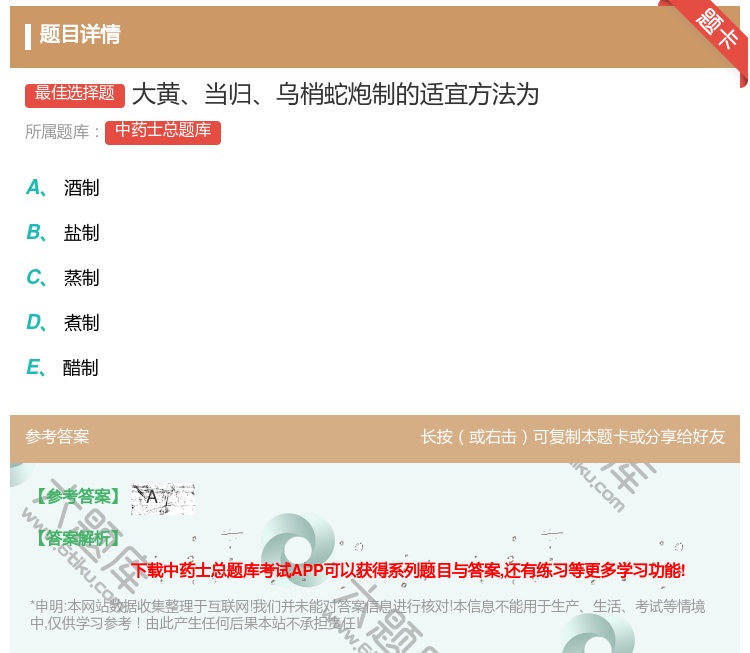The height and width of the screenshot is (653, 750).
Task: Select answer option C 蒸制
Action: tap(63, 277)
